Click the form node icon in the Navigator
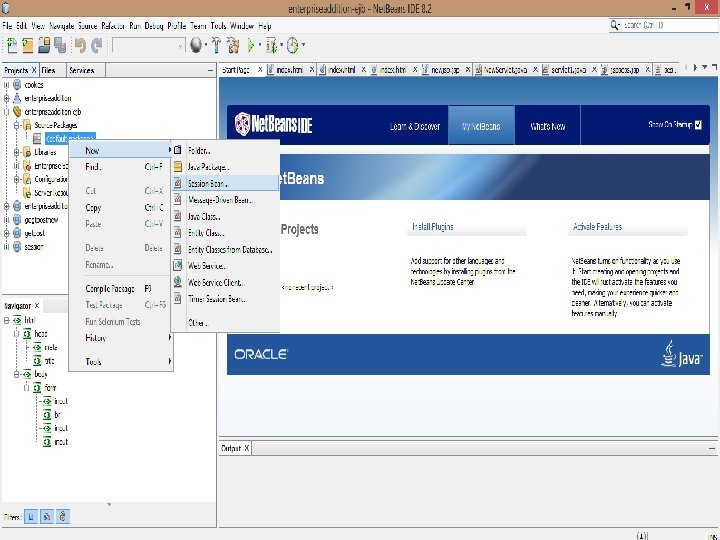This screenshot has width=720, height=540. click(x=37, y=388)
